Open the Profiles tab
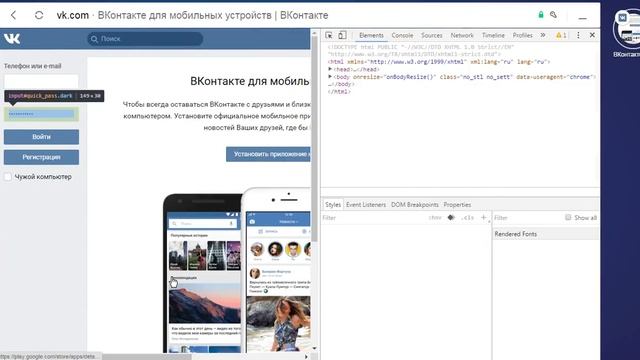 pos(522,36)
